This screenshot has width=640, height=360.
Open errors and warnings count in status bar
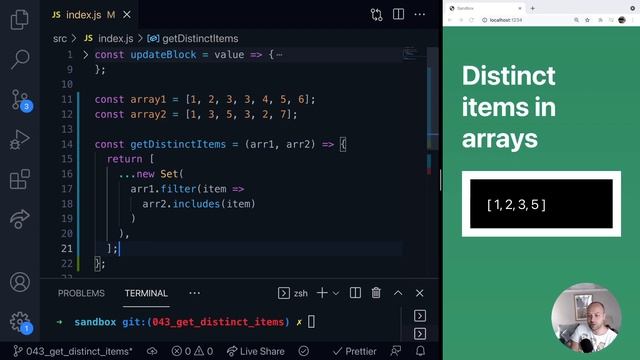coord(192,351)
